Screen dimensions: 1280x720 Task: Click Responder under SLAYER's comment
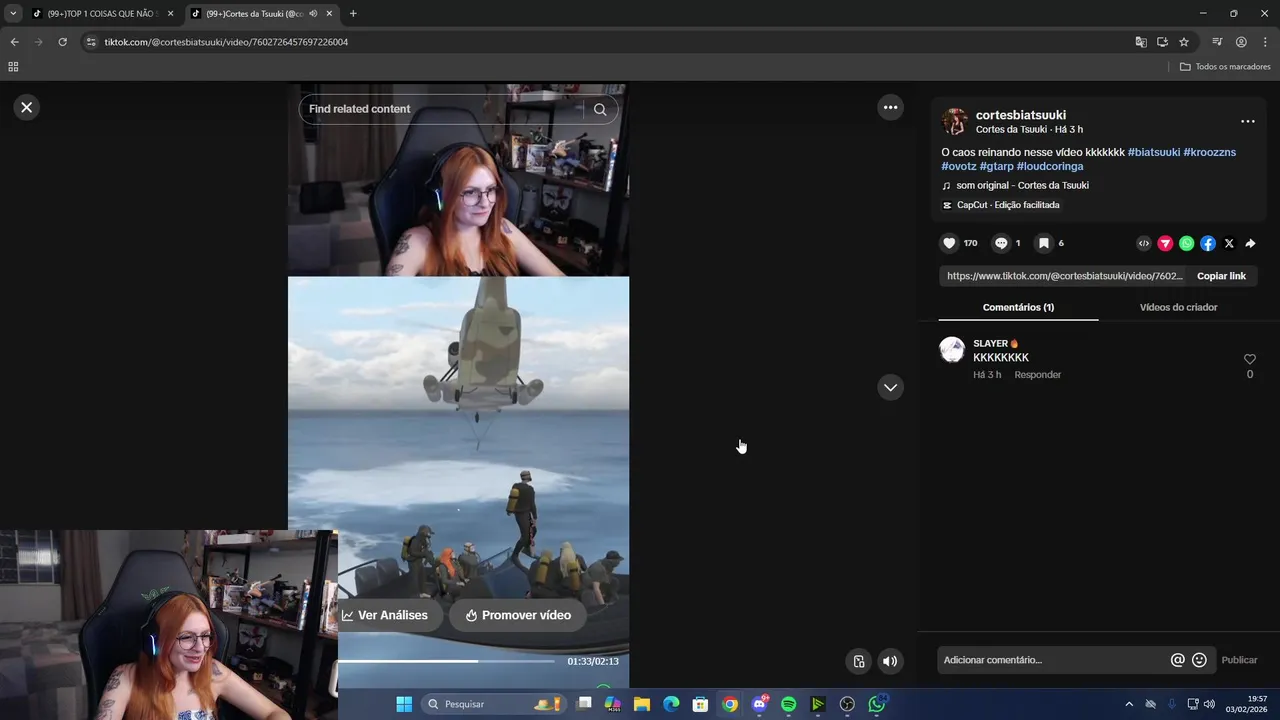tap(1037, 375)
